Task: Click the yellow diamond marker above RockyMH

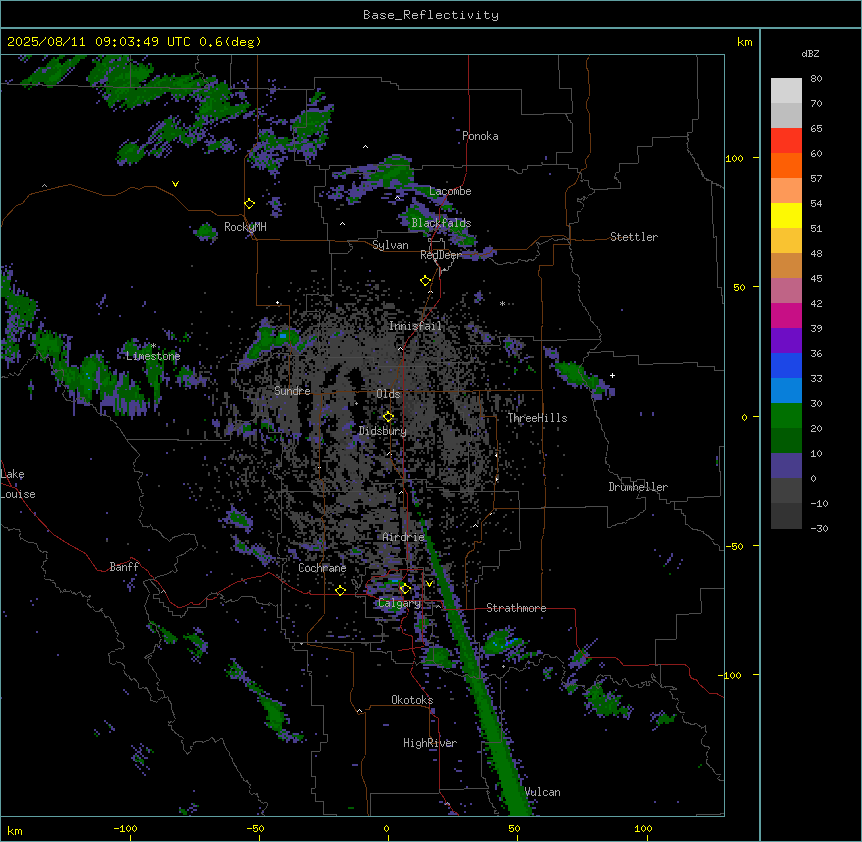Action: [x=249, y=204]
